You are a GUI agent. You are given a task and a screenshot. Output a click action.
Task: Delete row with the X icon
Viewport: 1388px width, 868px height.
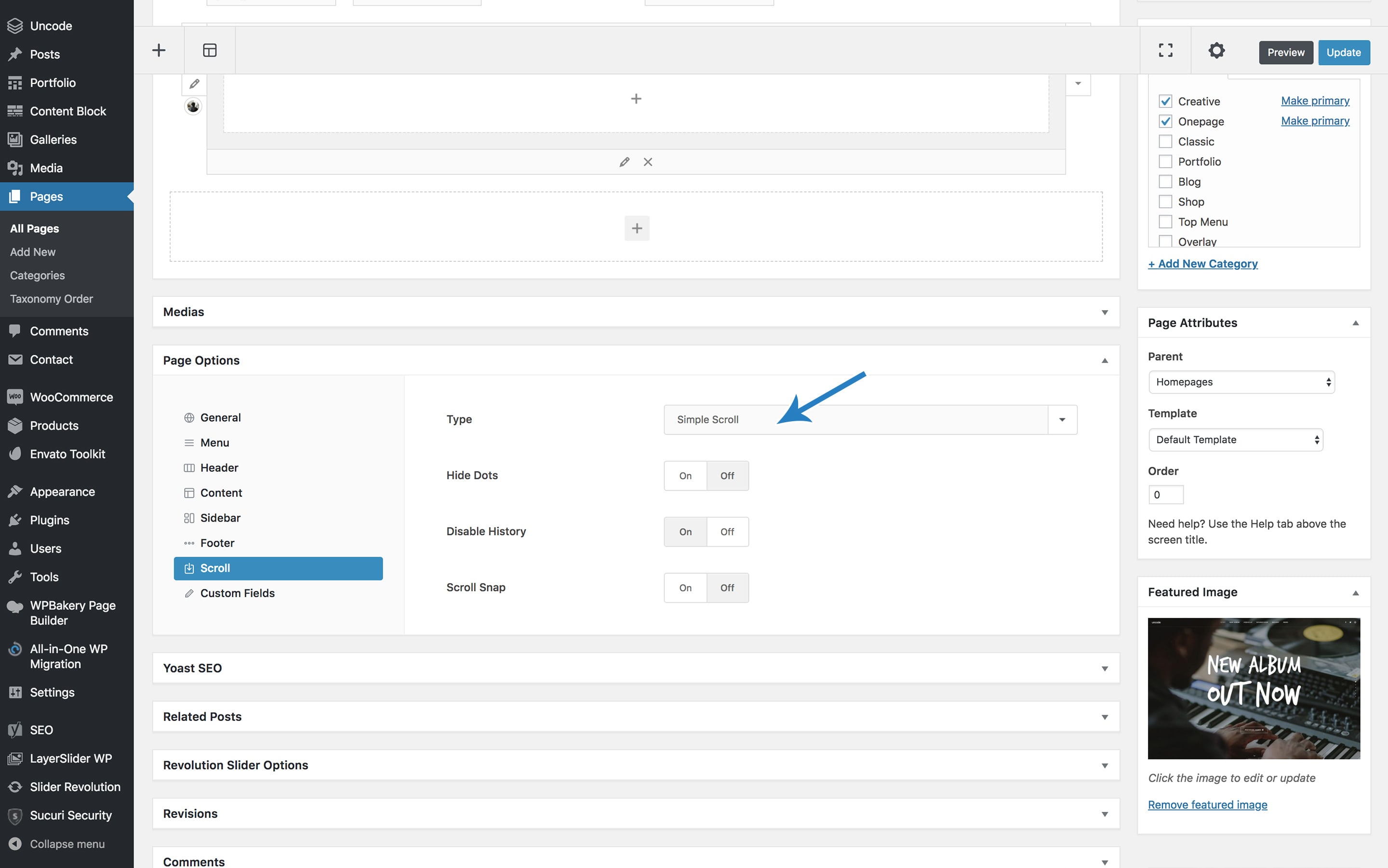tap(648, 162)
